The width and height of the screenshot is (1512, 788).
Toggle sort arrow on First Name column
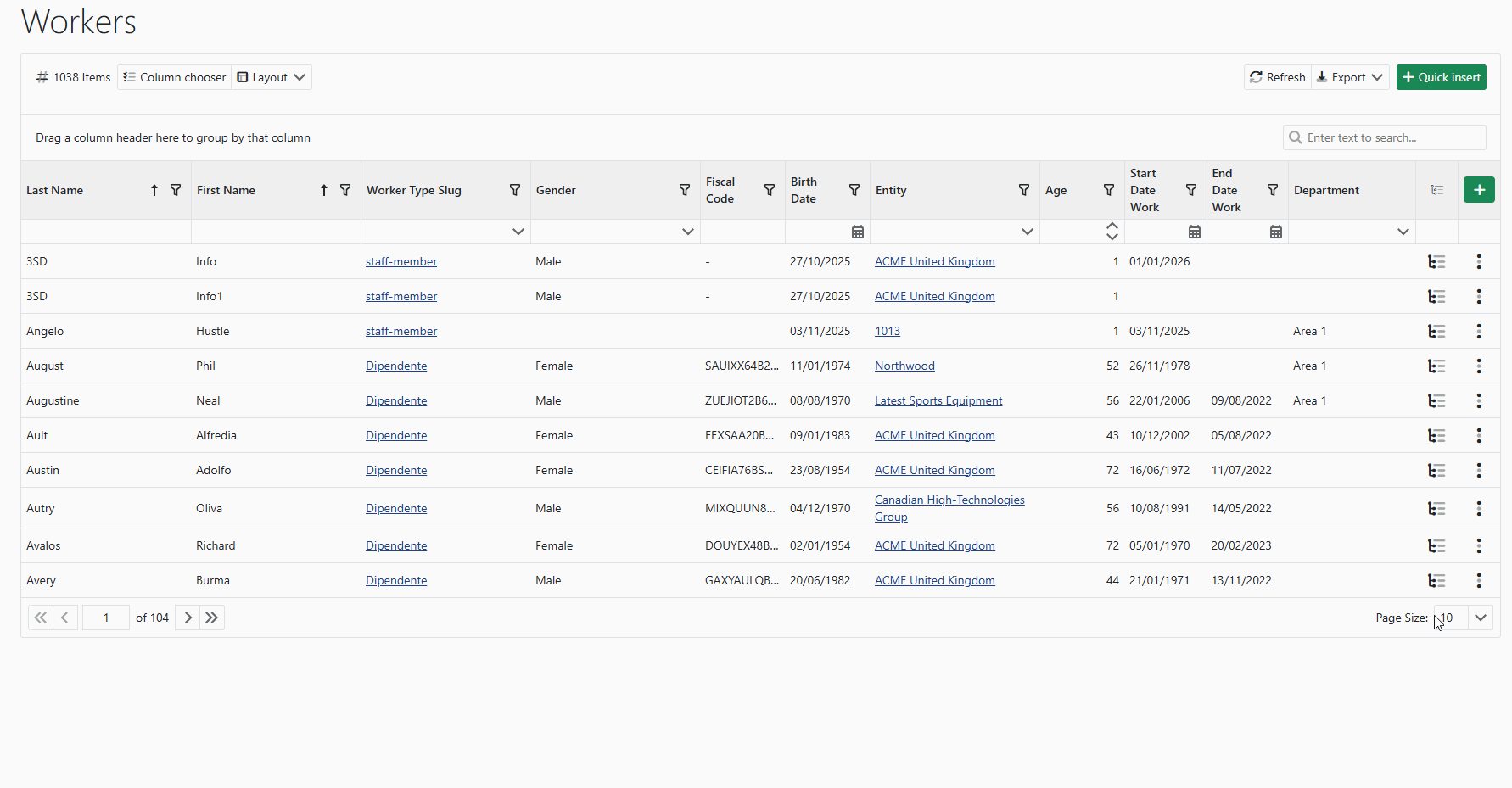tap(324, 190)
